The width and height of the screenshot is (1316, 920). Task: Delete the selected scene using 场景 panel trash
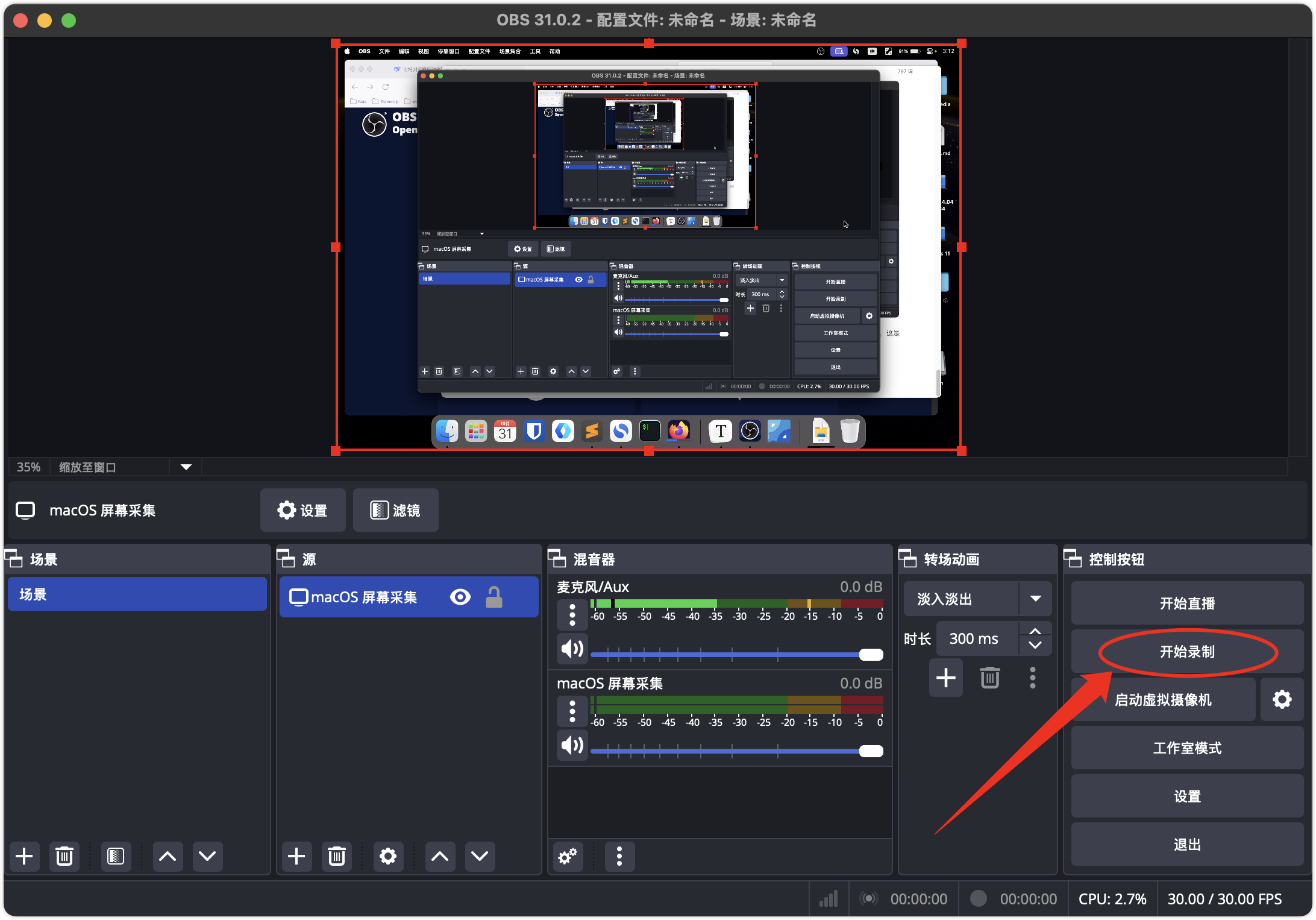point(64,856)
